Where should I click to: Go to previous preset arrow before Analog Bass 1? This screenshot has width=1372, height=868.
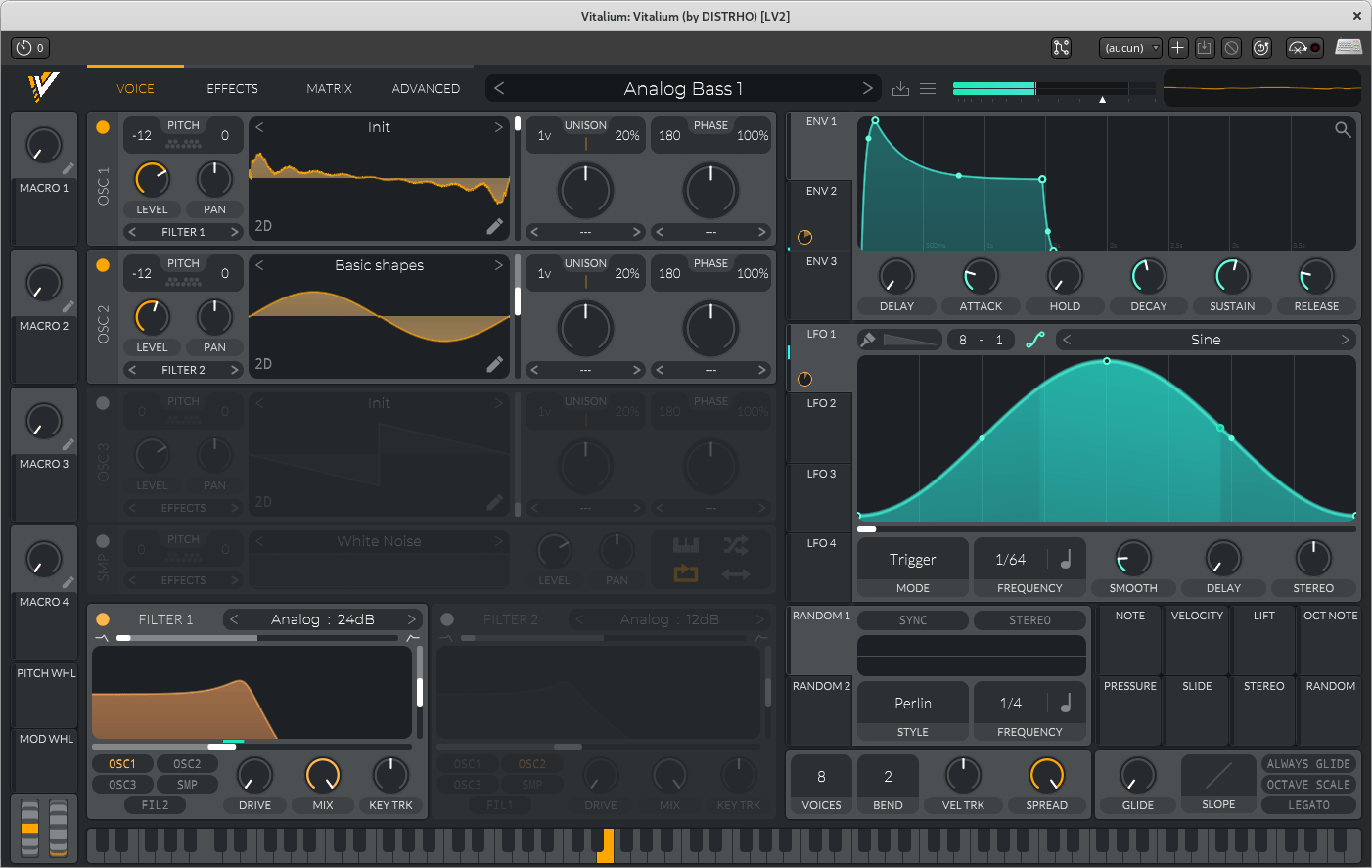click(x=499, y=88)
